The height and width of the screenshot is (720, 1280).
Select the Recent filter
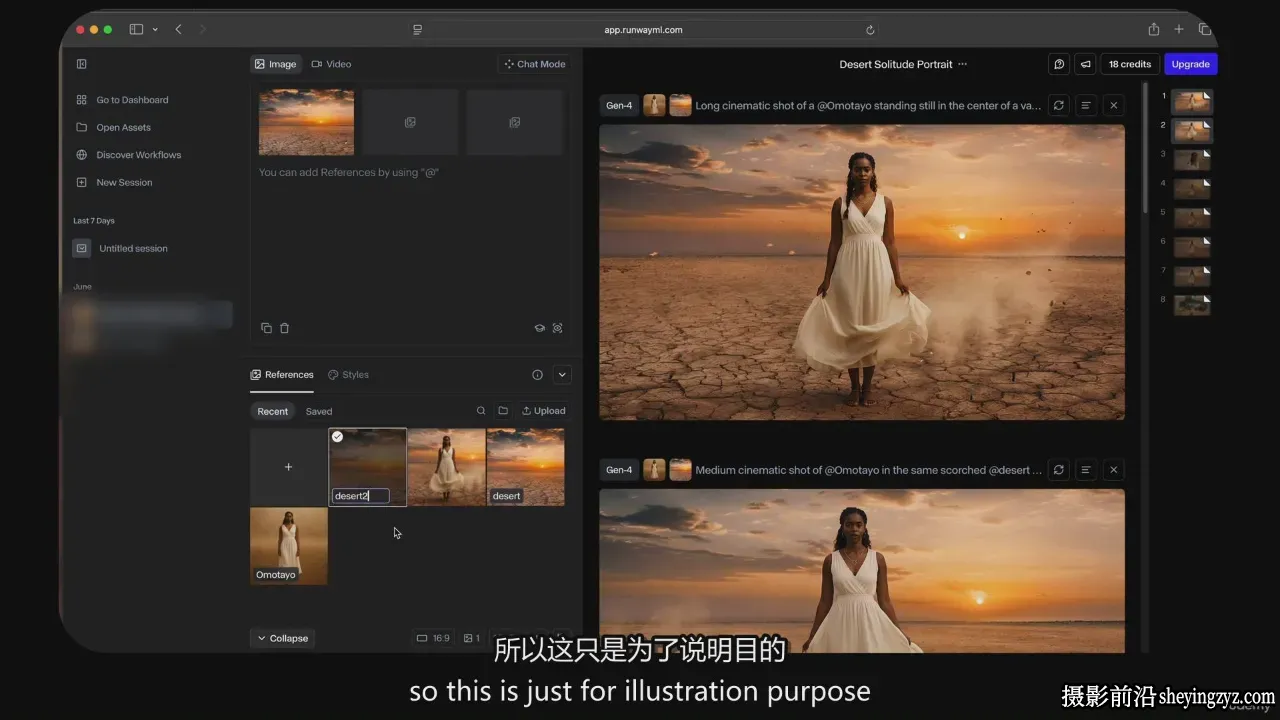[x=272, y=411]
